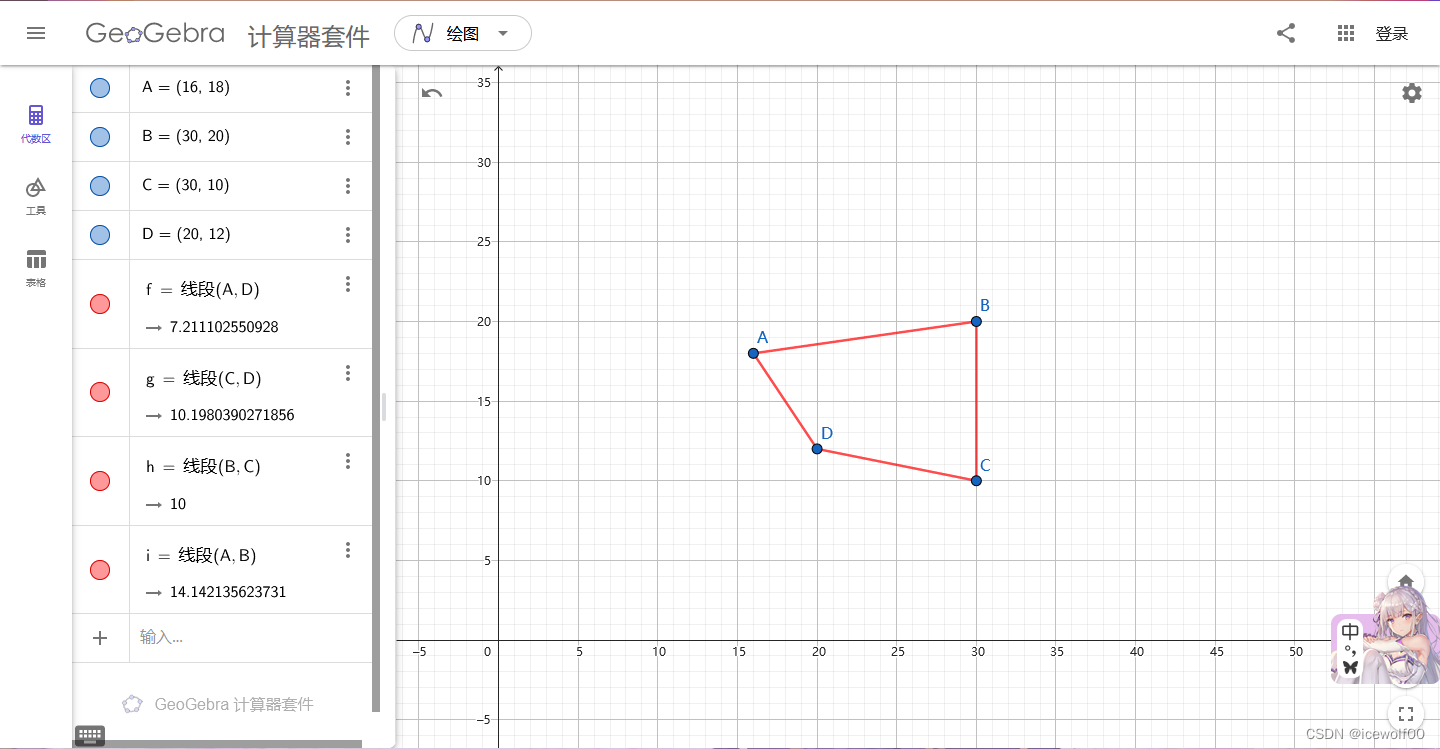Screen dimensions: 1440x749
Task: Select point C on the graph
Action: tap(976, 481)
